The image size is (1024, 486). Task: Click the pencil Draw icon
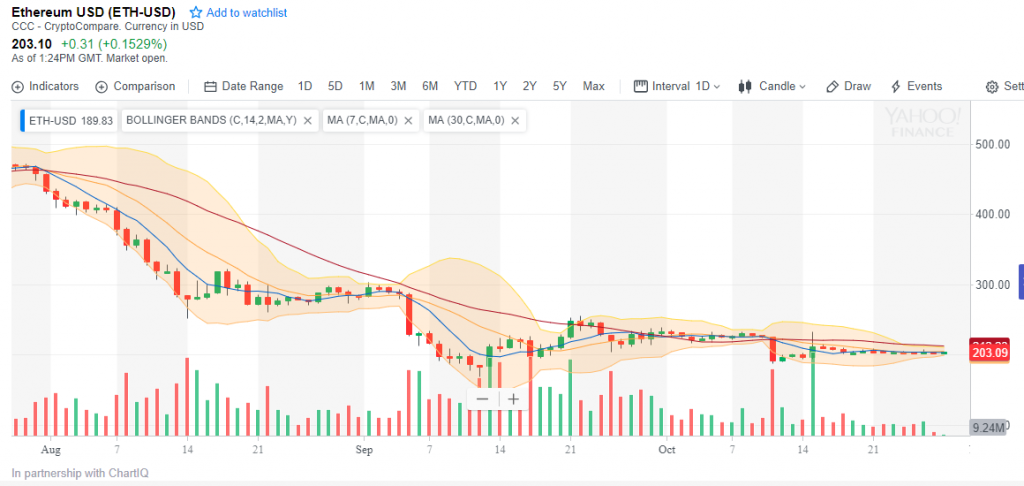[832, 87]
